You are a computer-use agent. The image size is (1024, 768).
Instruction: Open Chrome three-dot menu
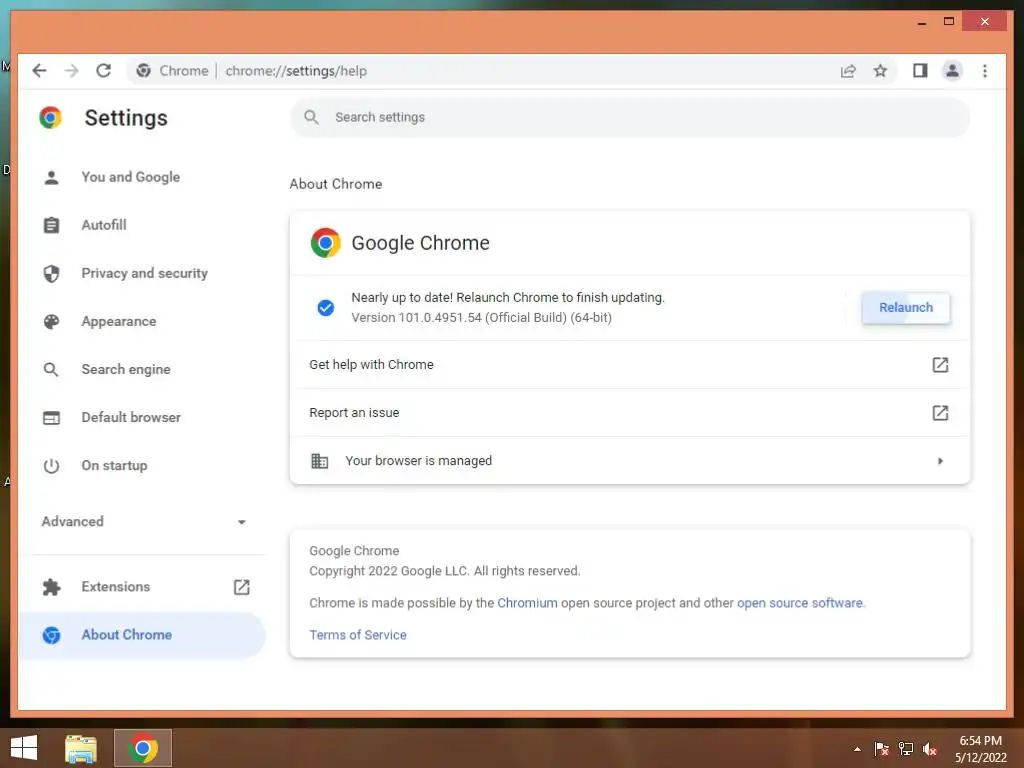(985, 71)
